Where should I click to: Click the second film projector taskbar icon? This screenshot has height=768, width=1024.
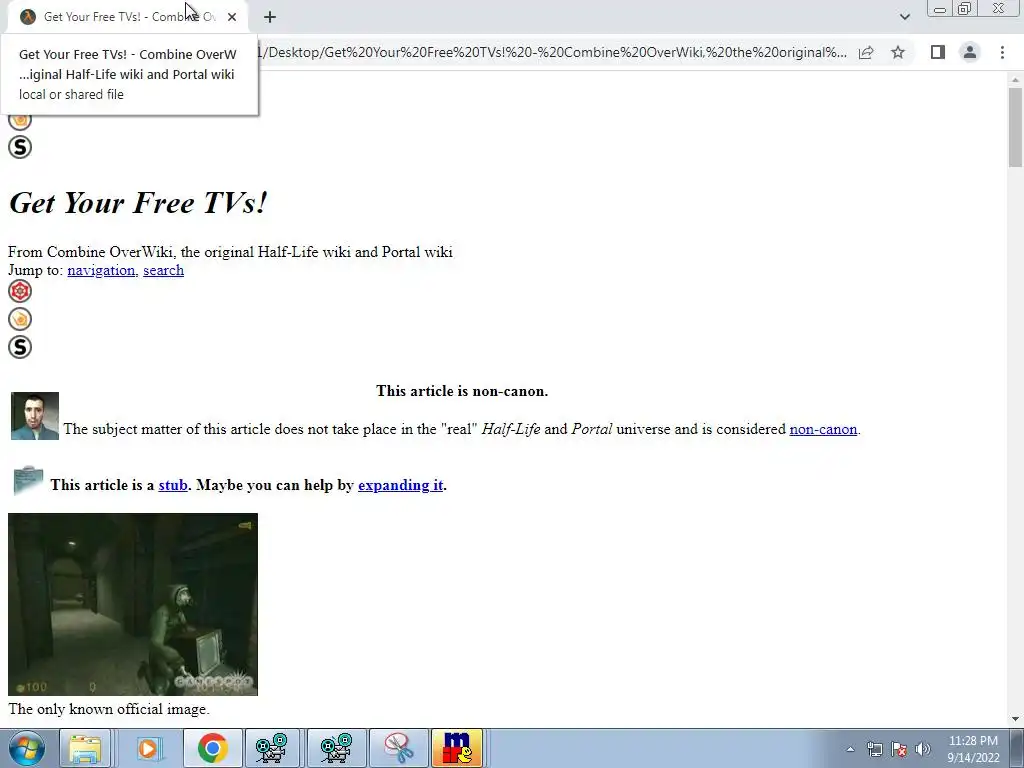pyautogui.click(x=336, y=748)
